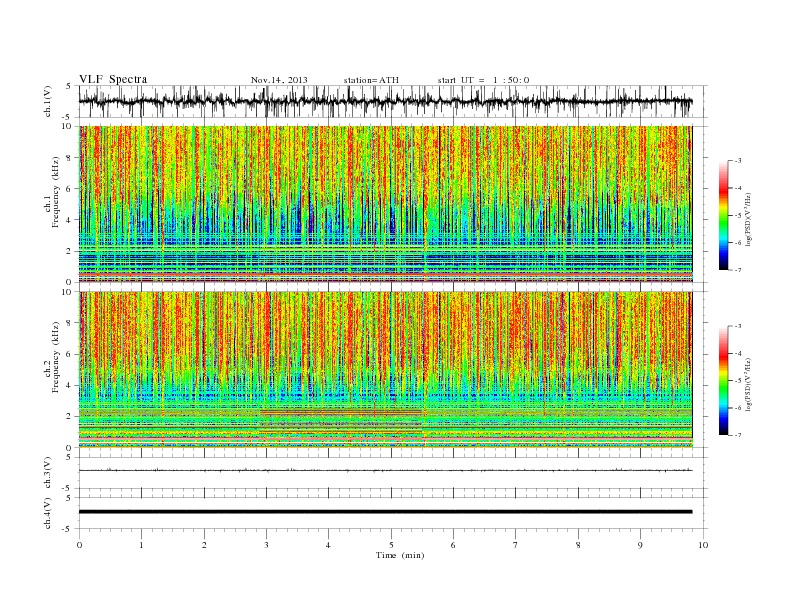The width and height of the screenshot is (792, 612).
Task: Click the thick black ch.4 voltage trace
Action: click(385, 512)
